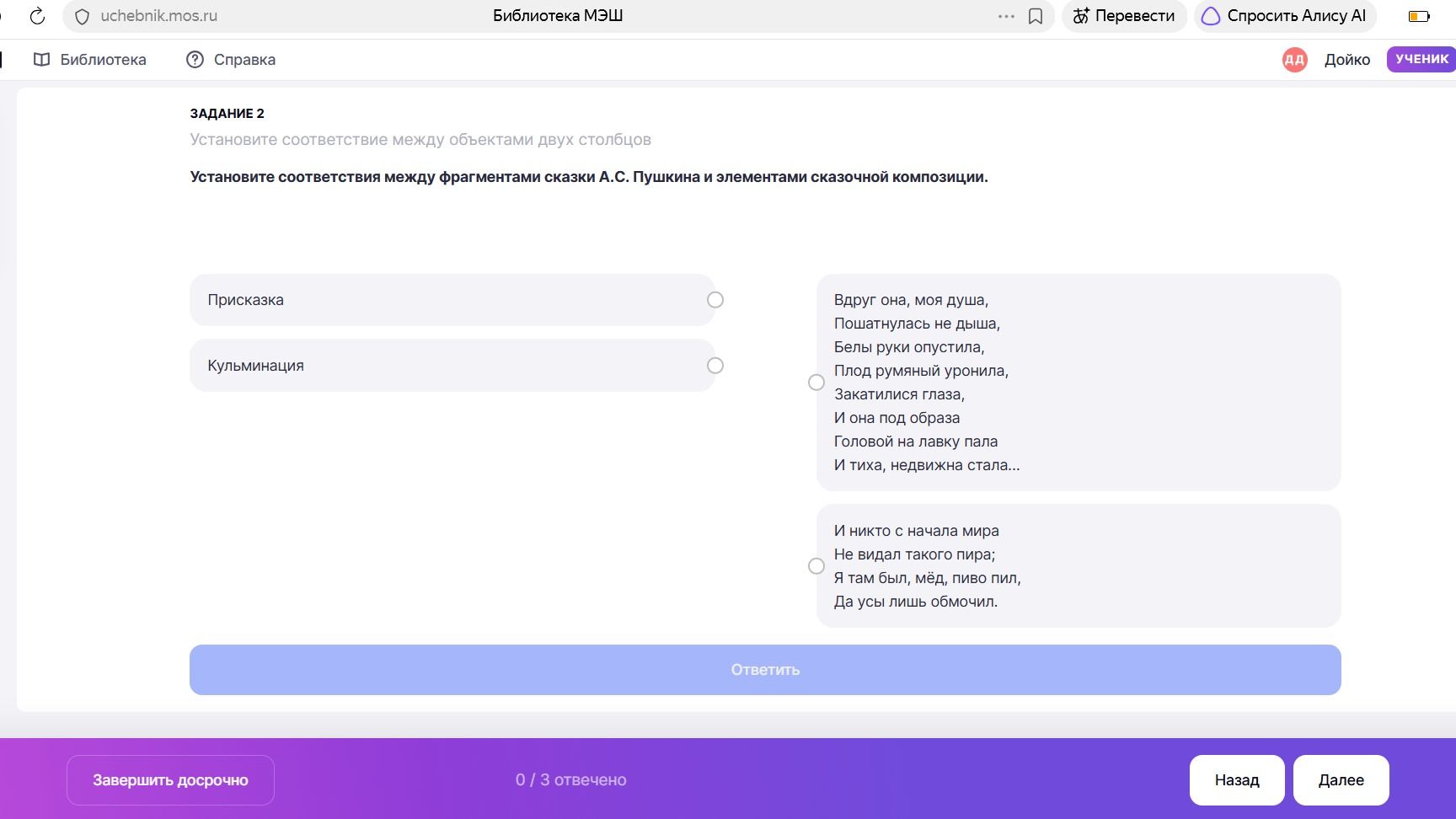Screen dimensions: 1456x819
Task: Click the Библиотека МЭШ page title
Action: click(558, 16)
